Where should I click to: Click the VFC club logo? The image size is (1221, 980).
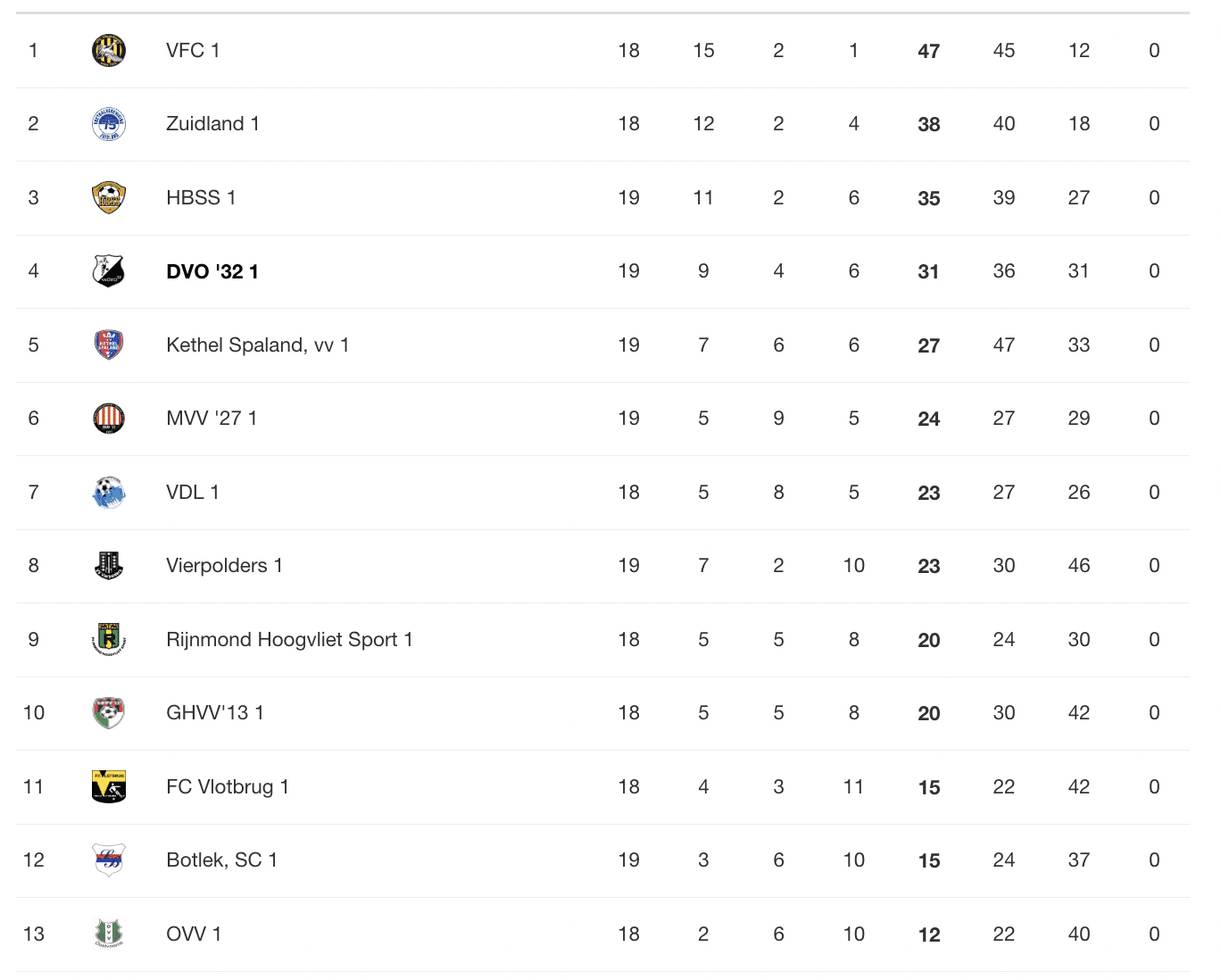tap(109, 50)
